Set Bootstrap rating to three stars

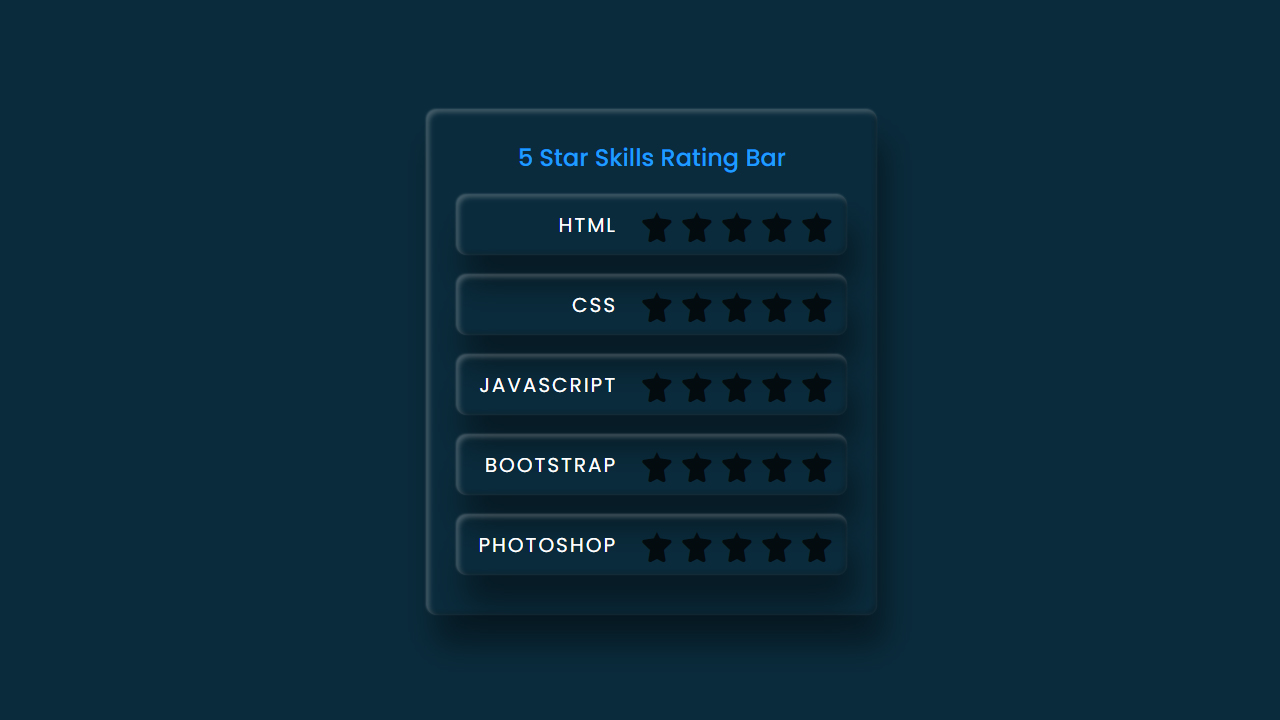point(737,467)
